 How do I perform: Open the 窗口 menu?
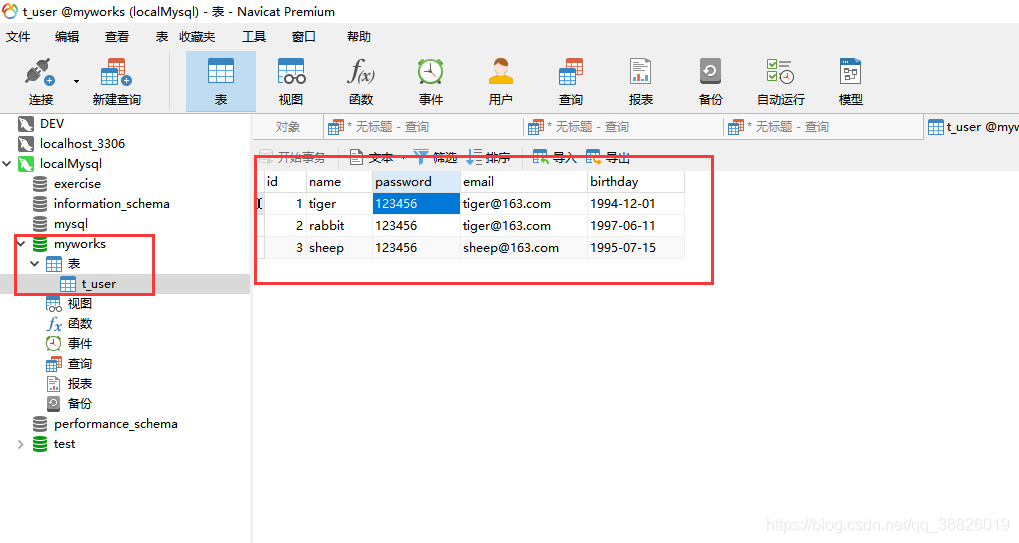tap(303, 37)
